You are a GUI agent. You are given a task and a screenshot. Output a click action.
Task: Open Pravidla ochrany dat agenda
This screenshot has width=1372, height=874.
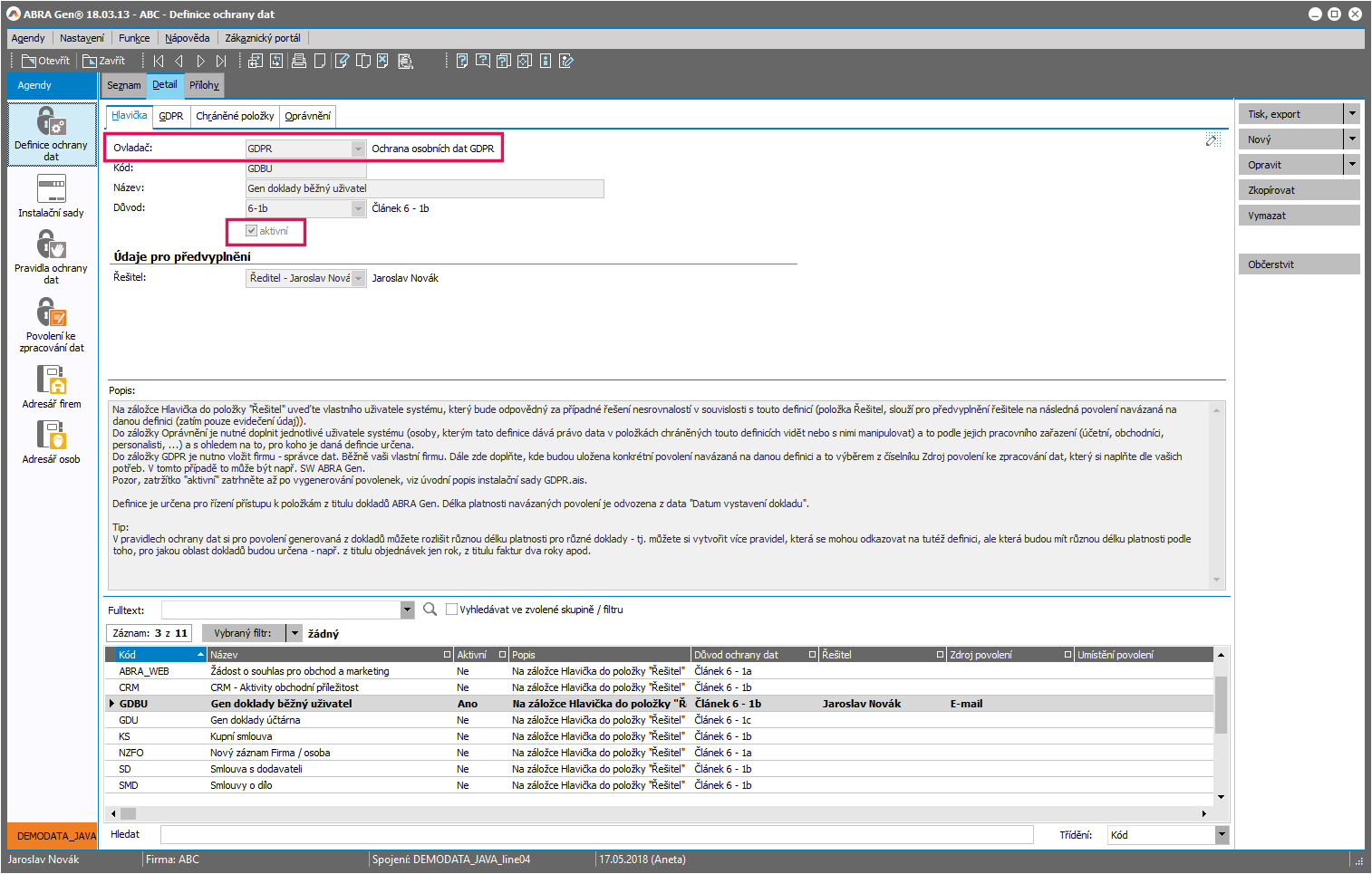51,255
